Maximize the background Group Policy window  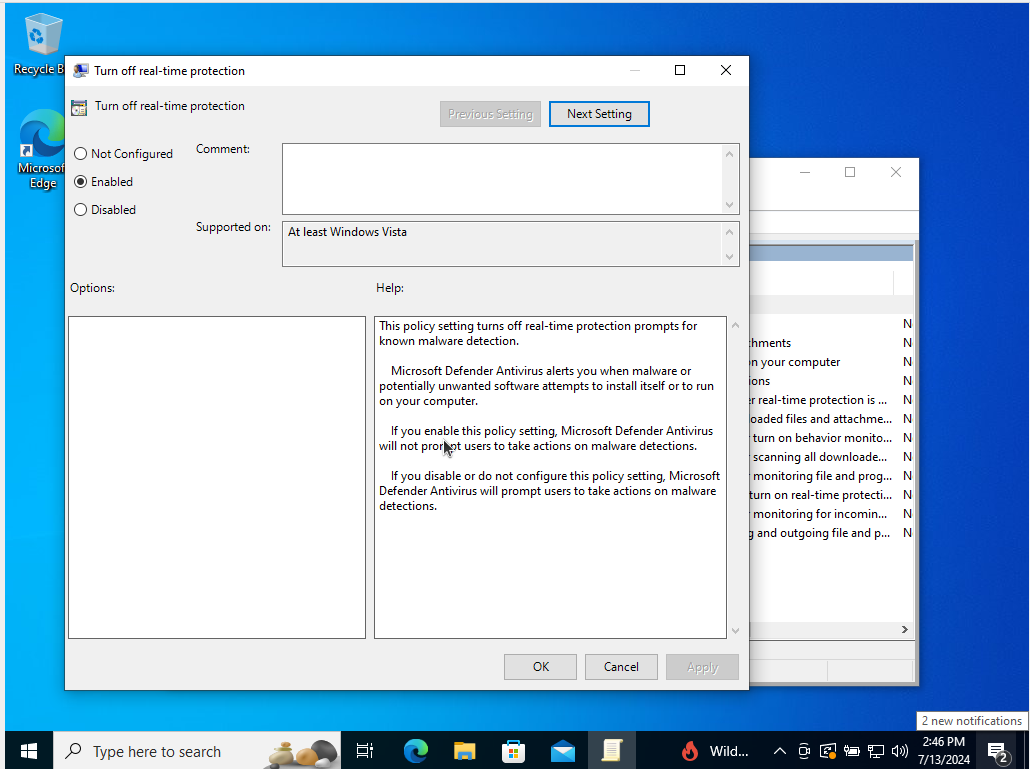pos(849,172)
